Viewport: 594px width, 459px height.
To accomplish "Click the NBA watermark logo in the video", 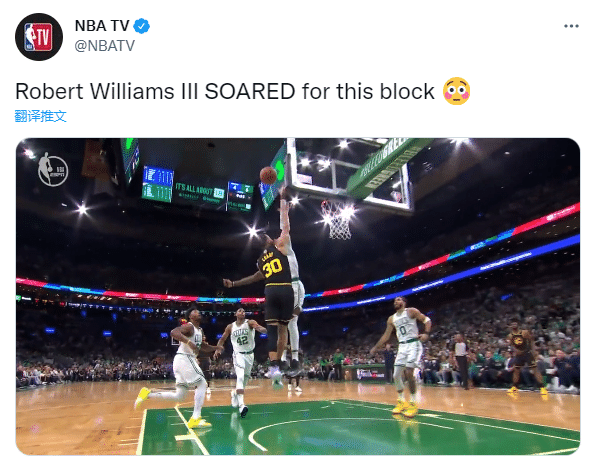I will click(53, 170).
